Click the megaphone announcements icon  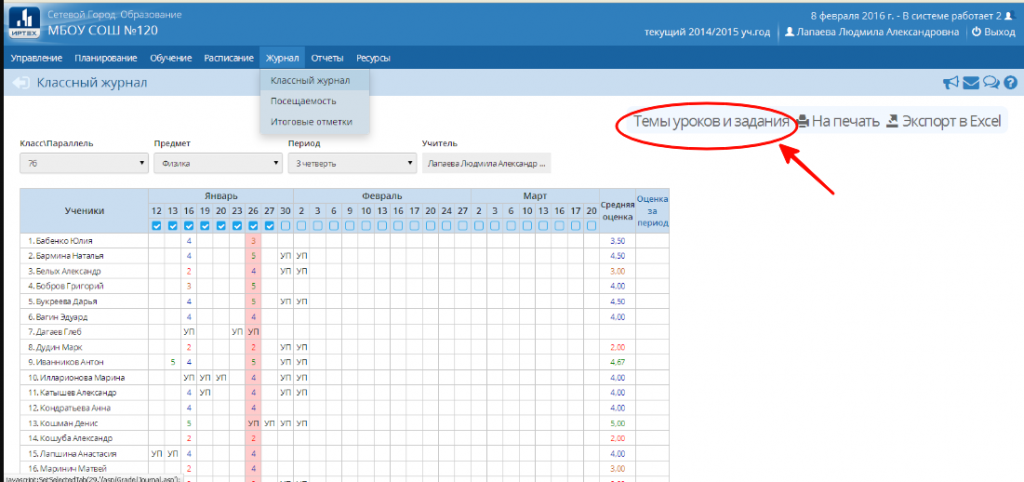[951, 83]
